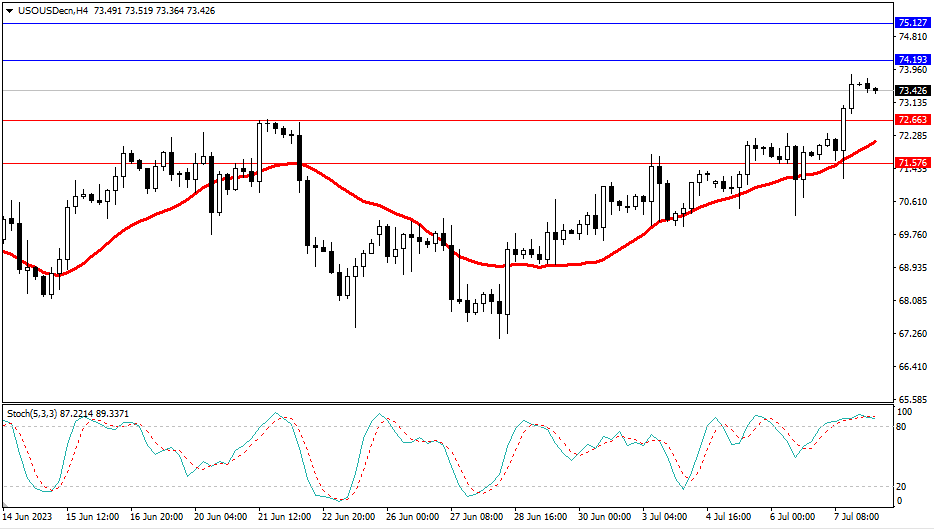Image resolution: width=934 pixels, height=529 pixels.
Task: Select the blue 74.193 resistance price label
Action: 912,61
